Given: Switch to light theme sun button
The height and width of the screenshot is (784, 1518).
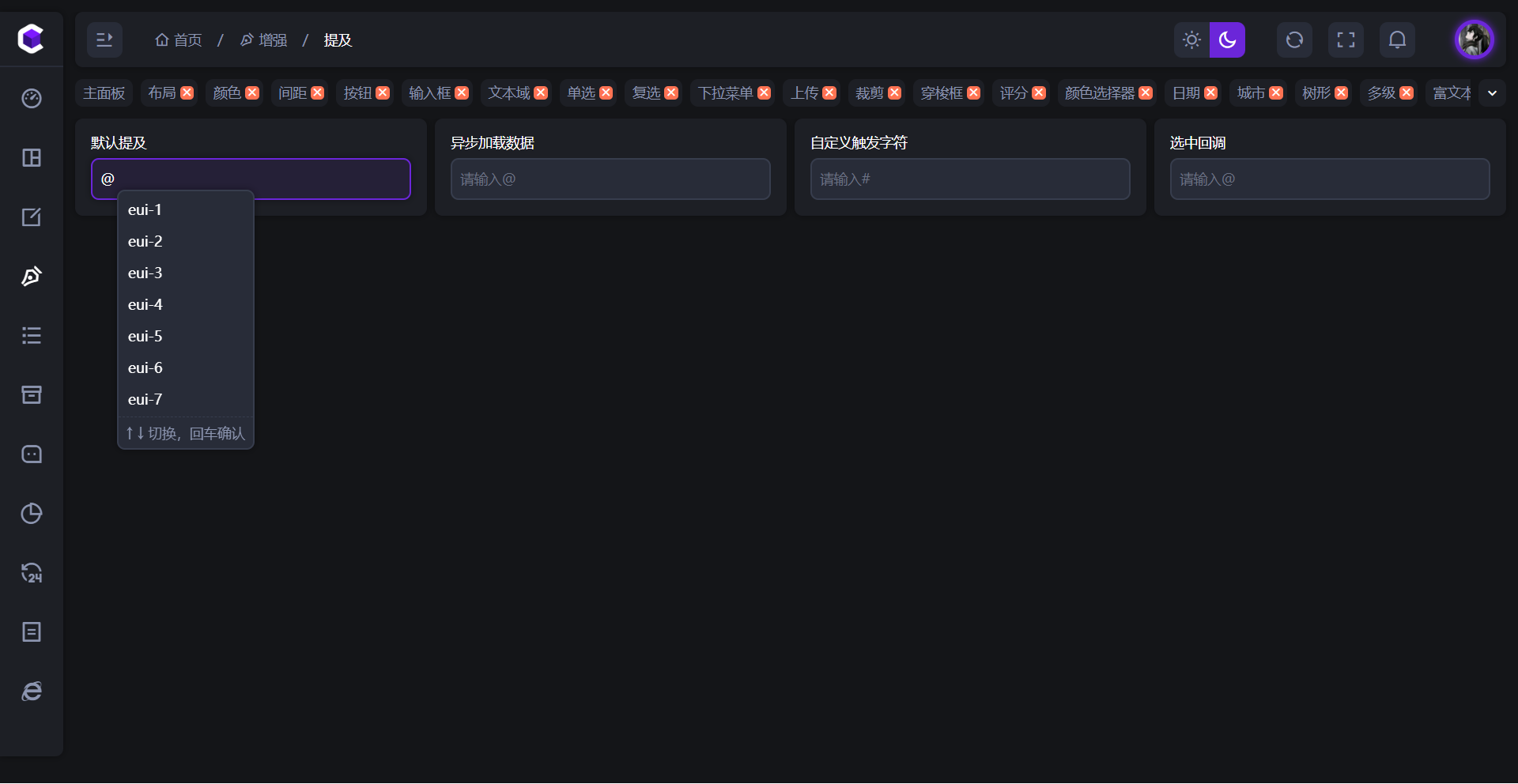Looking at the screenshot, I should [1191, 40].
